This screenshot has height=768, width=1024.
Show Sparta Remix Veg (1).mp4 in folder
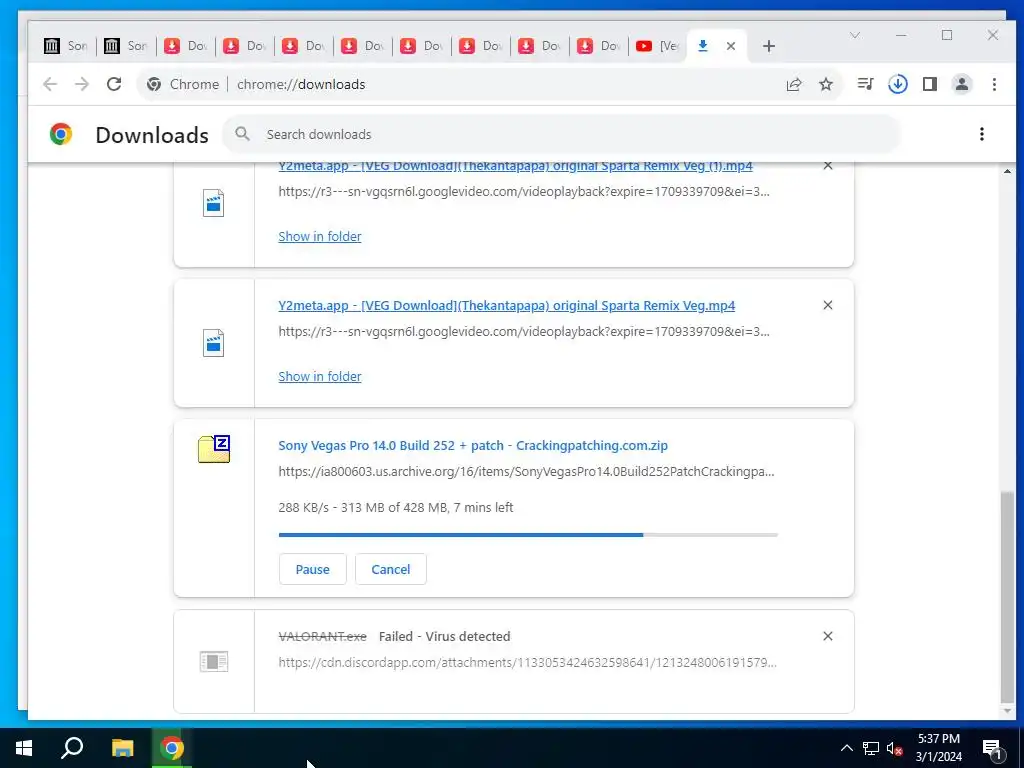(320, 236)
